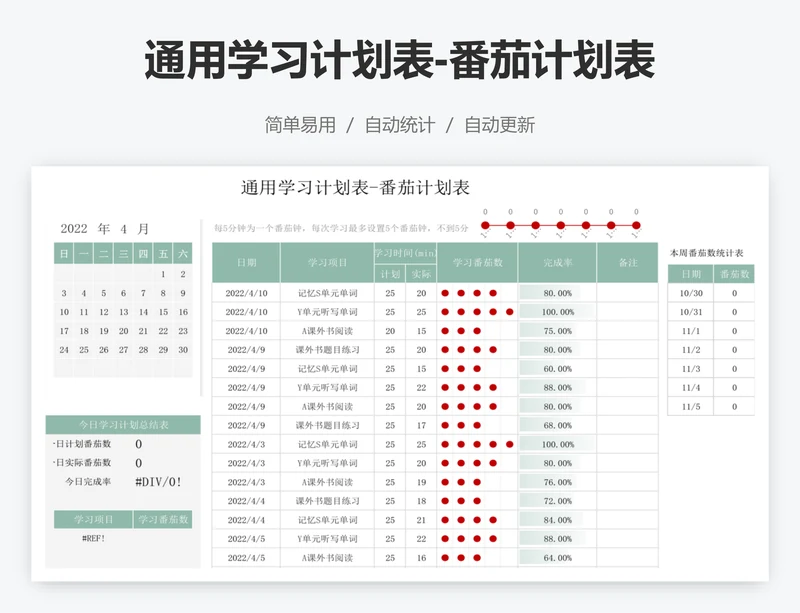Select calendar day 21
800x613 pixels.
pos(143,331)
